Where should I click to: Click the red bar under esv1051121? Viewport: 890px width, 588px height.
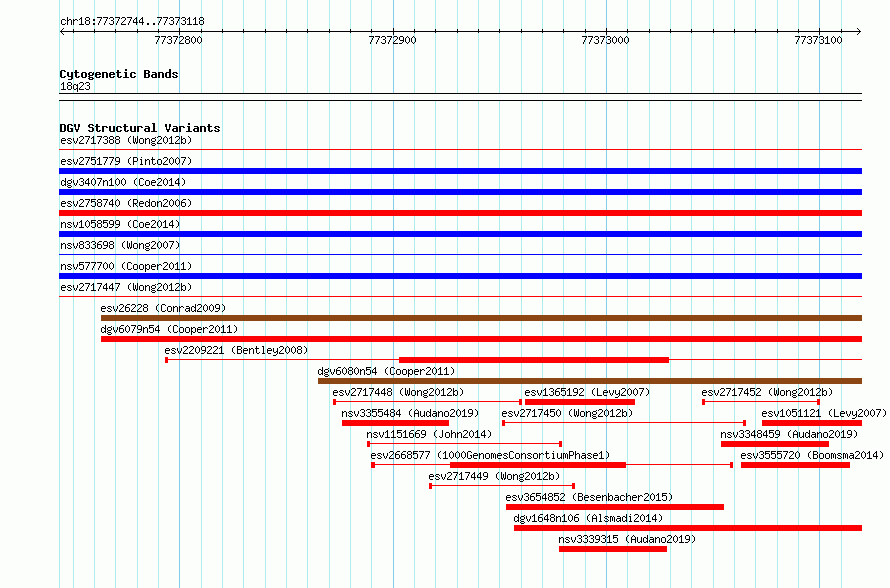point(812,423)
